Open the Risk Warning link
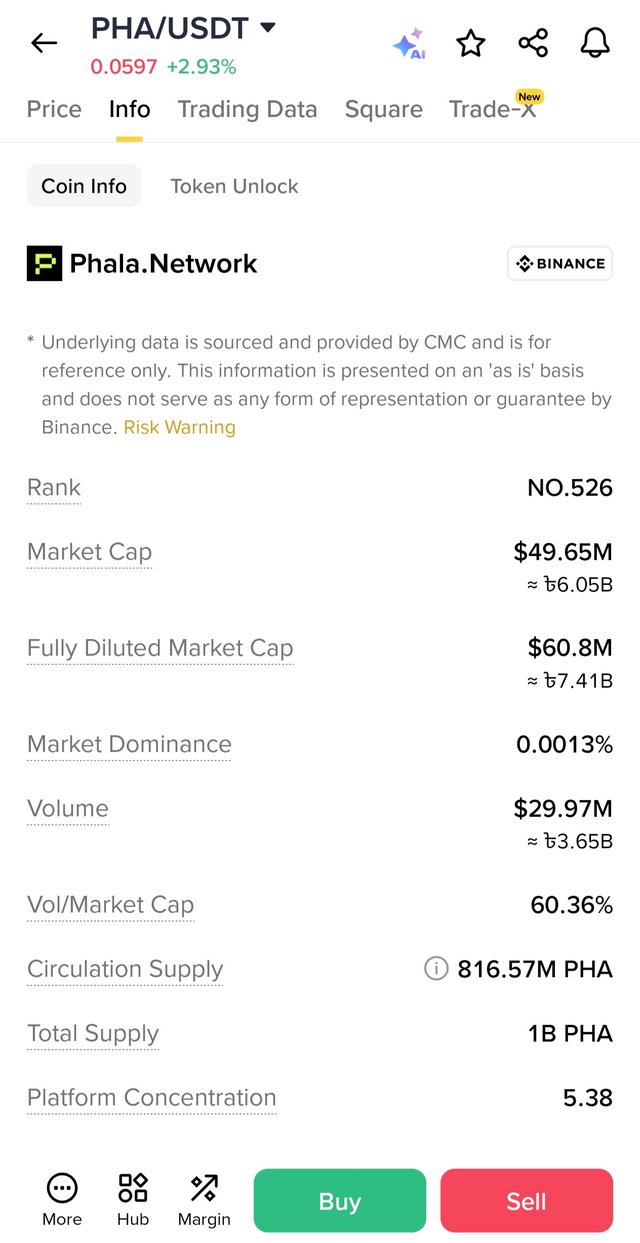This screenshot has height=1243, width=640. [x=180, y=427]
